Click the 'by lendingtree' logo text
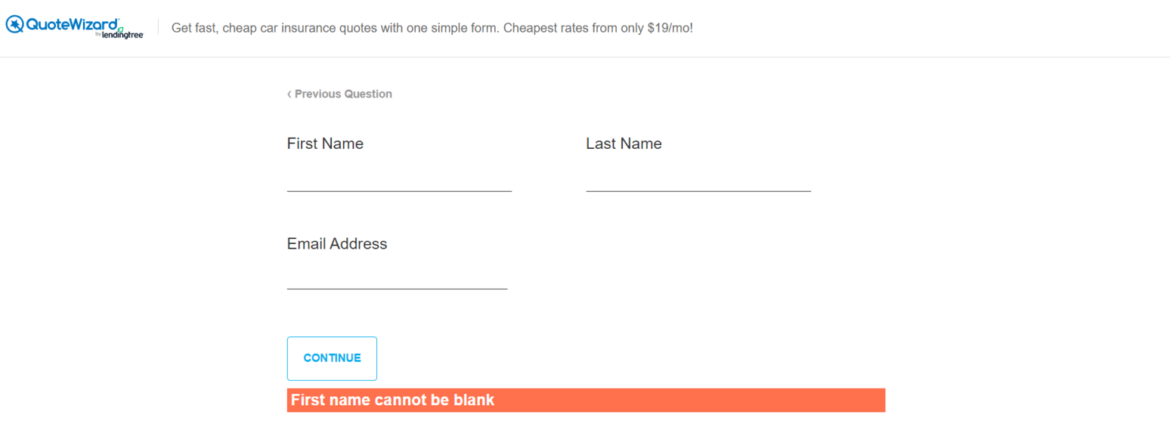Viewport: 1170px width, 424px height. 118,35
